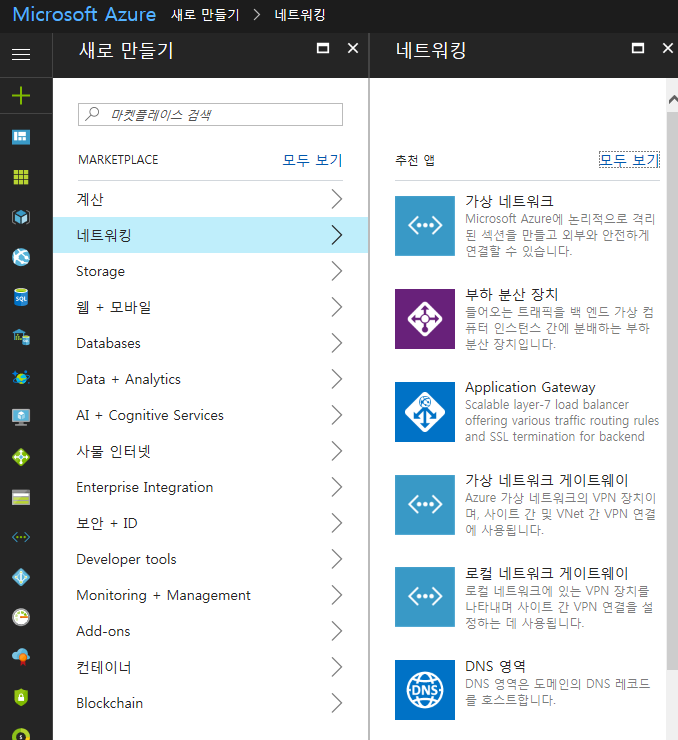Image resolution: width=678 pixels, height=740 pixels.
Task: Maximize the 새로 만들기 blade
Action: coord(323,48)
